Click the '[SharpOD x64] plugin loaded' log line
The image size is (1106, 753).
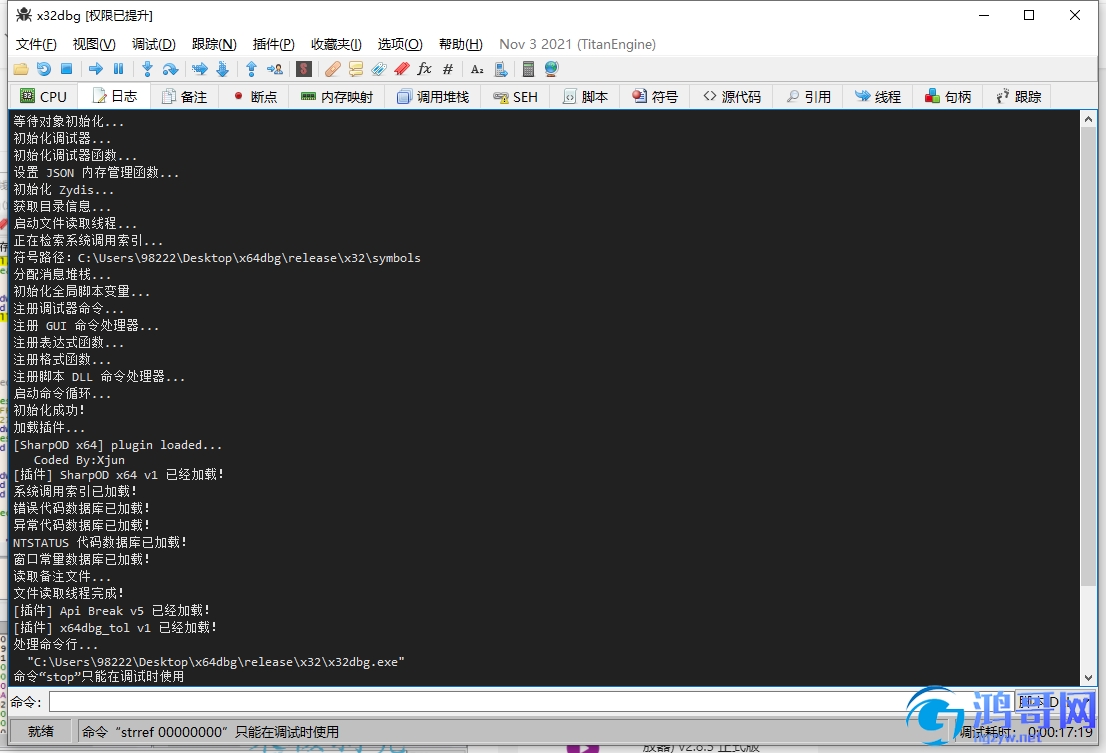[118, 445]
